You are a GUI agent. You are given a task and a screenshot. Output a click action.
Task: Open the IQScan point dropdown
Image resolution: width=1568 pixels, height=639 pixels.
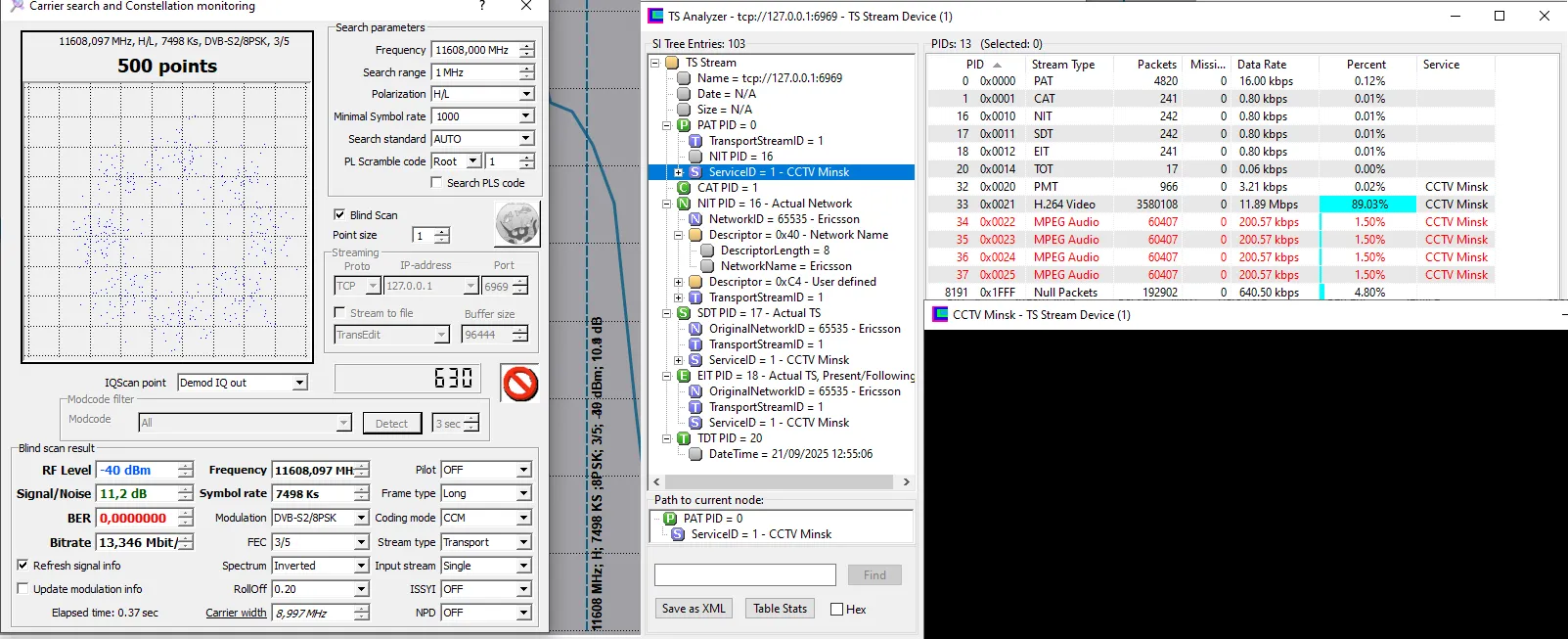(x=300, y=383)
